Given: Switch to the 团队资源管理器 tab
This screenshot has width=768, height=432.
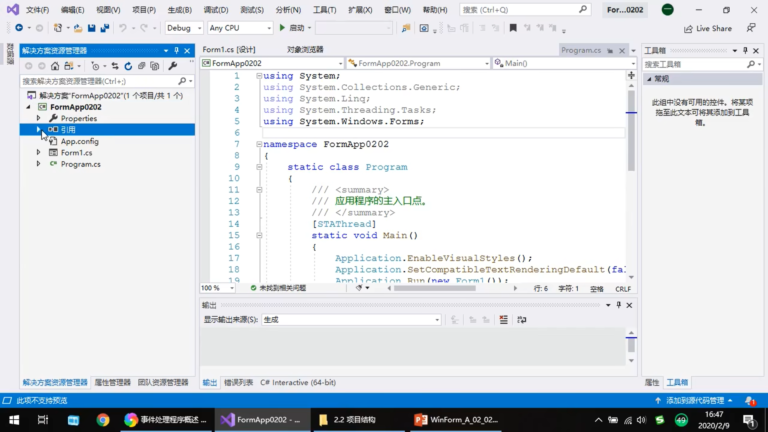Looking at the screenshot, I should (163, 383).
